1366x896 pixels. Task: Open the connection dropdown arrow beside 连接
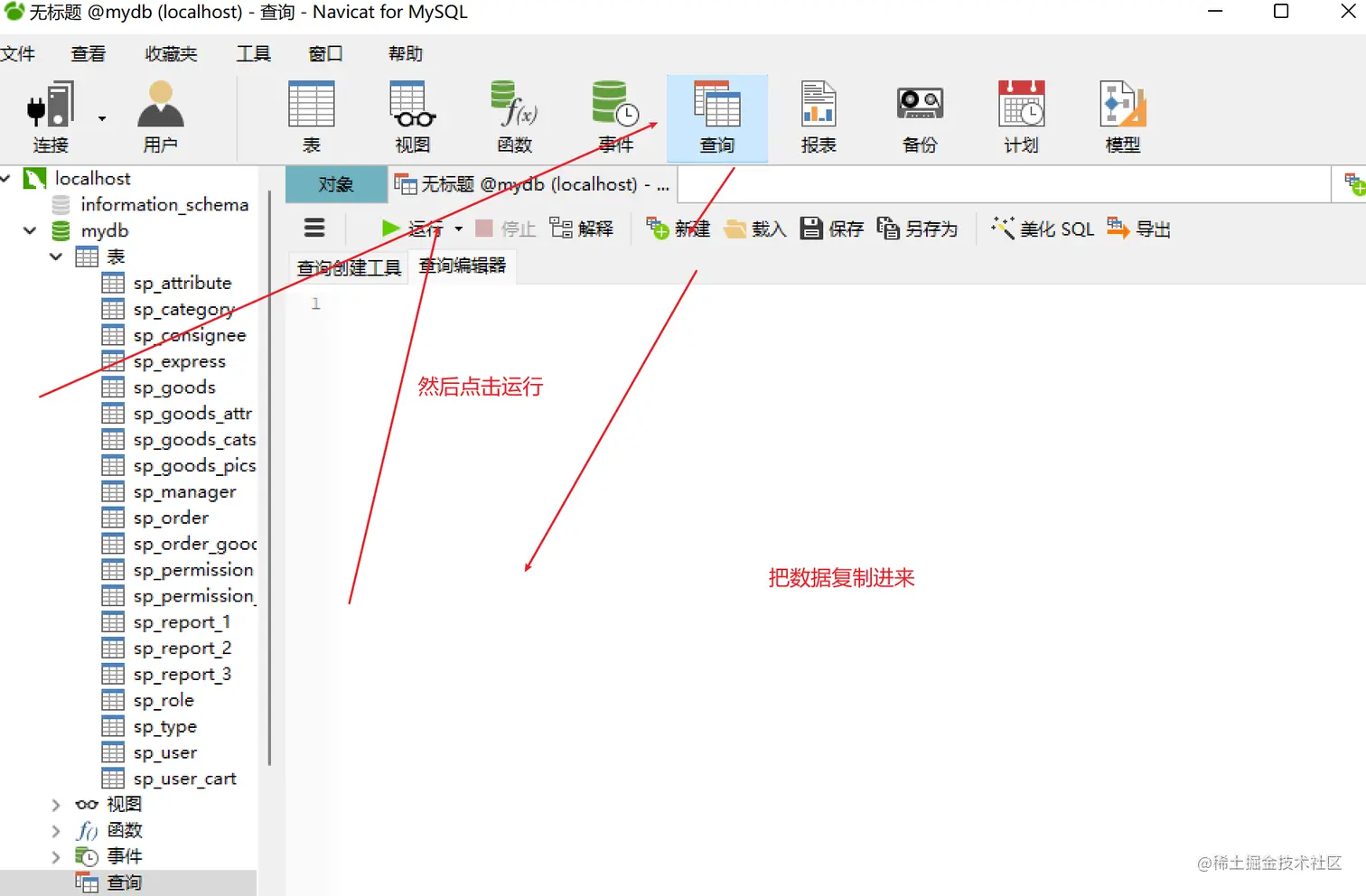(x=102, y=118)
